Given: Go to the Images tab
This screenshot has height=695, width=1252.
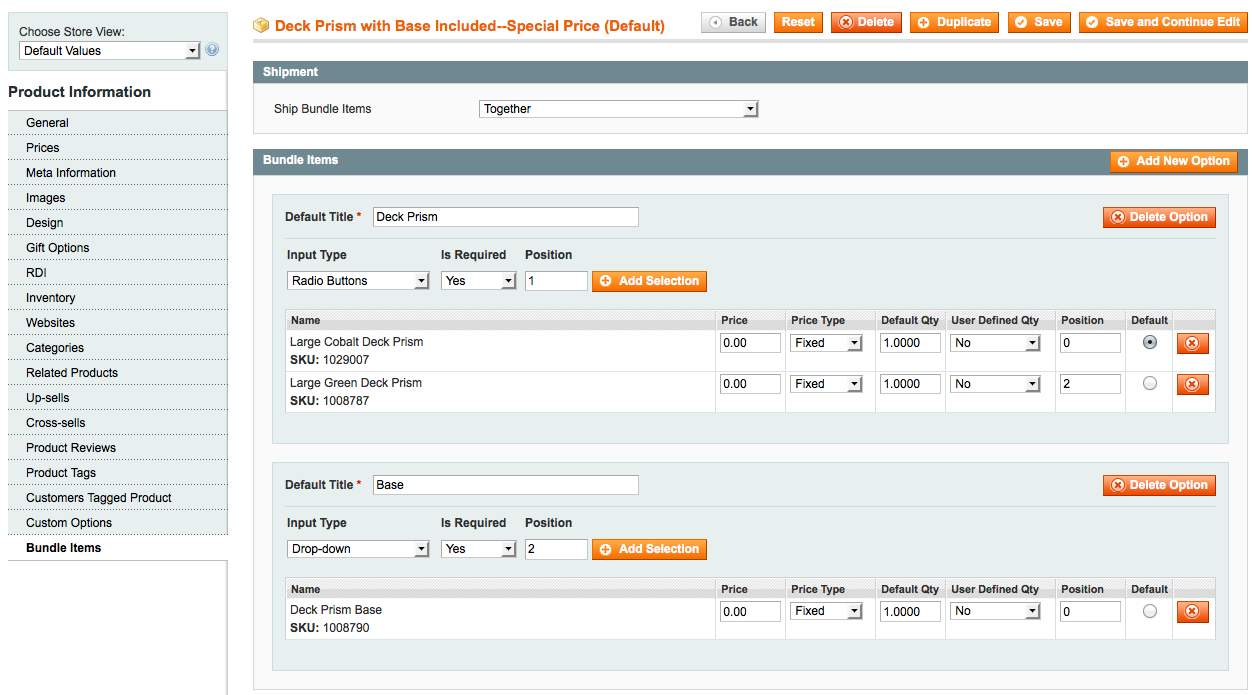Looking at the screenshot, I should click(x=118, y=198).
